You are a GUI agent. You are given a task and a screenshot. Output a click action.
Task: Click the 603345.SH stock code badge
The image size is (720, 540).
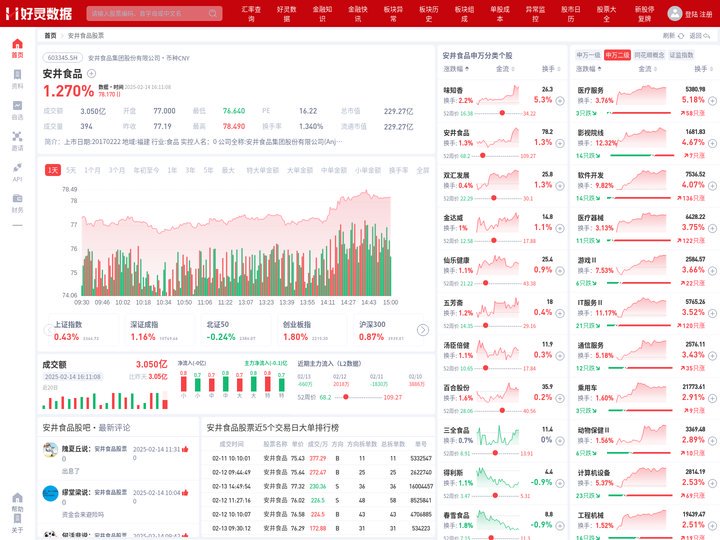[62, 58]
